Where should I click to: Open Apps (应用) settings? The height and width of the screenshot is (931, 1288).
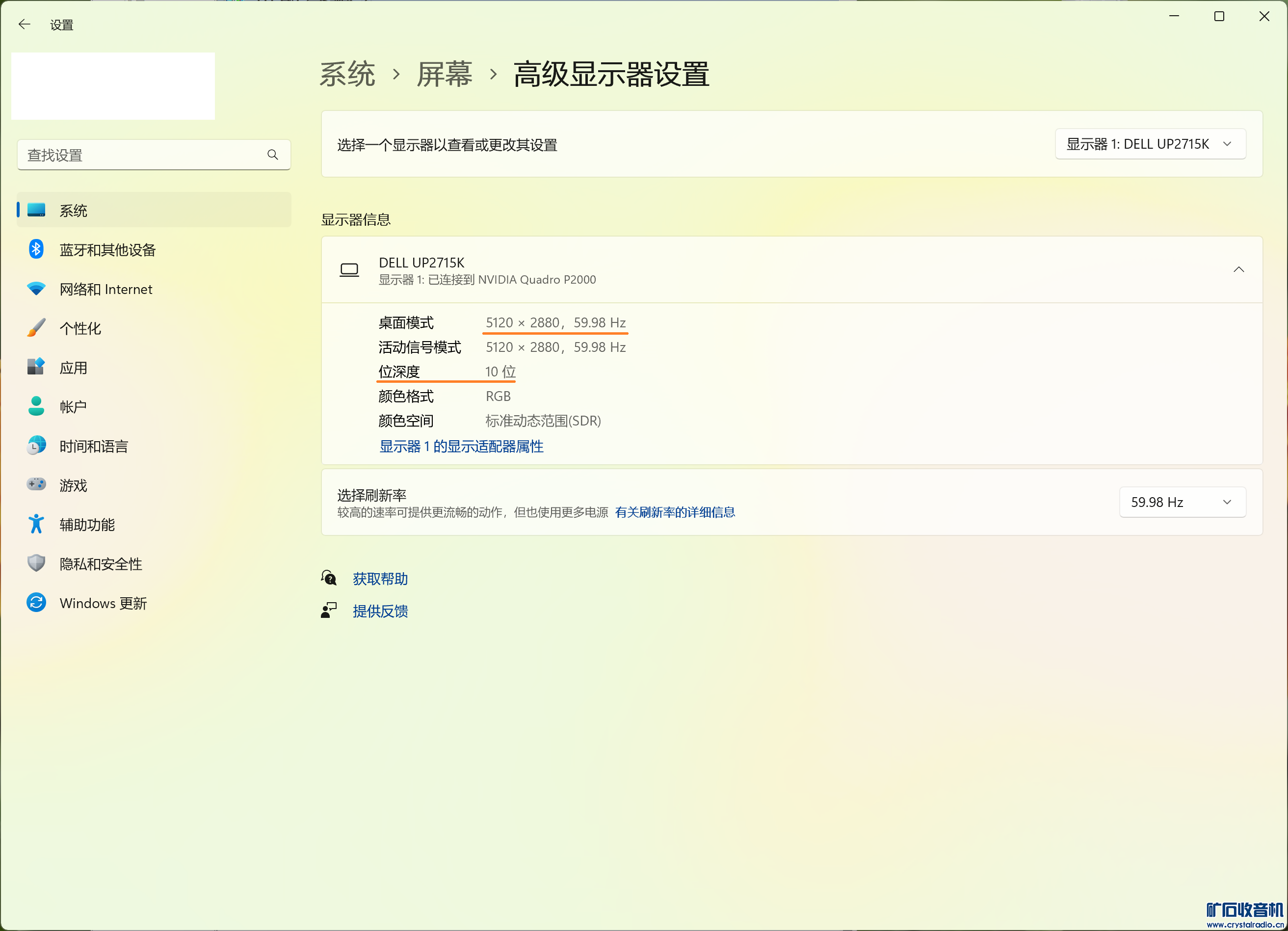pyautogui.click(x=73, y=368)
